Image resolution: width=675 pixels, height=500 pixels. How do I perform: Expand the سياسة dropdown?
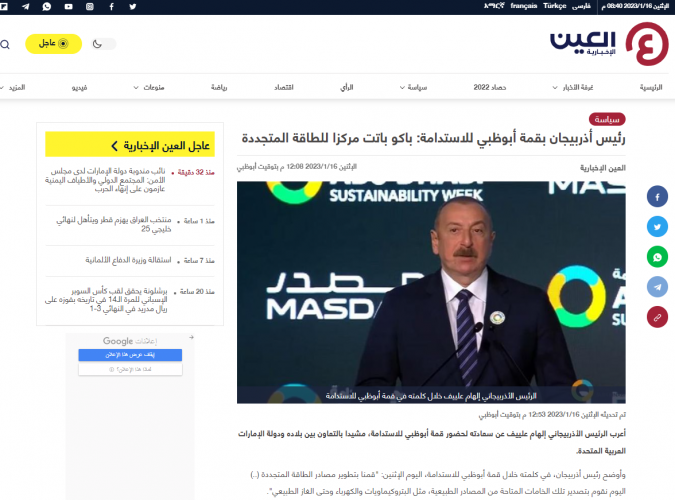(412, 88)
